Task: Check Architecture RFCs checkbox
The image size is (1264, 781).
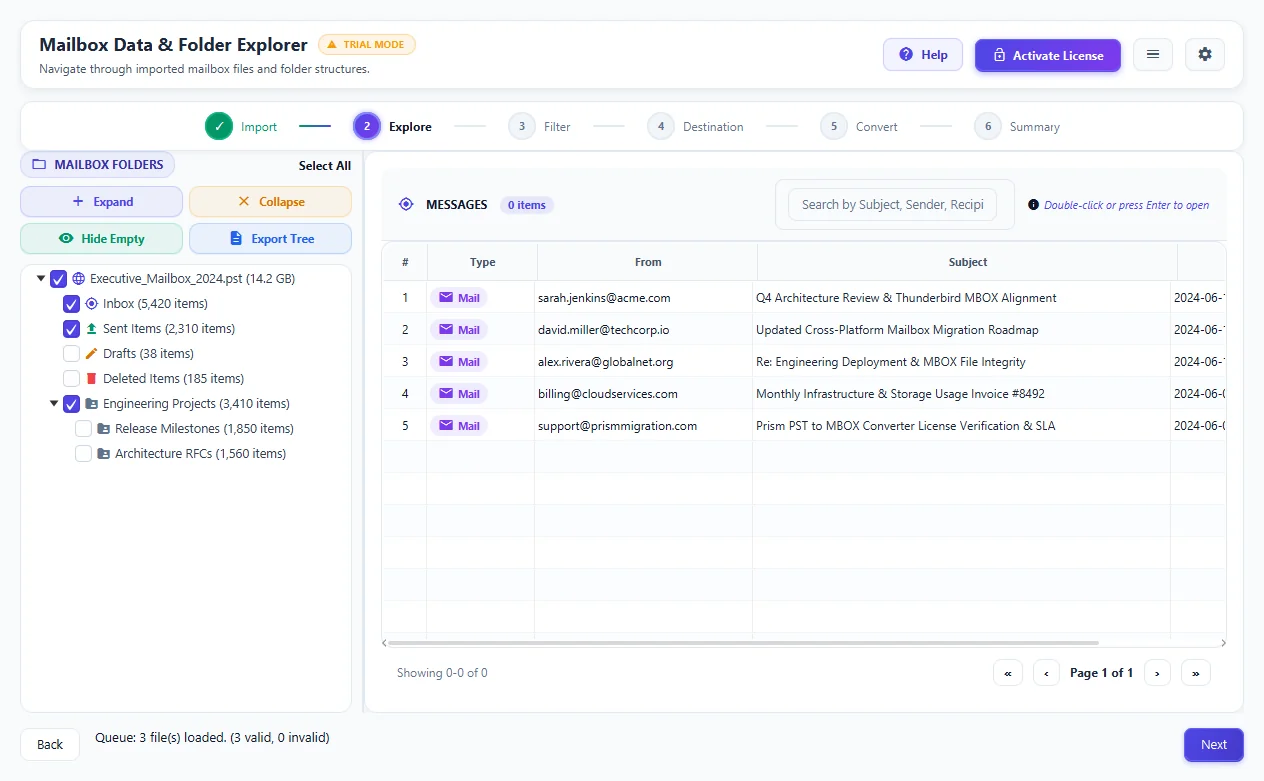Action: (x=84, y=454)
